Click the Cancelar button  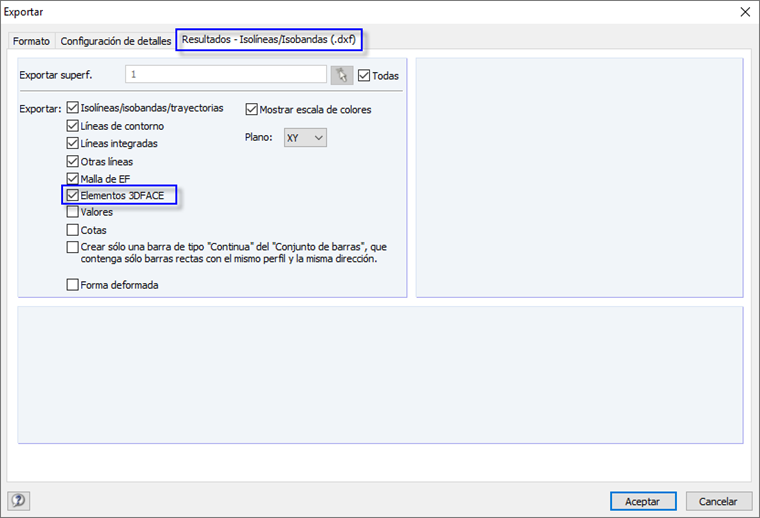[x=718, y=501]
